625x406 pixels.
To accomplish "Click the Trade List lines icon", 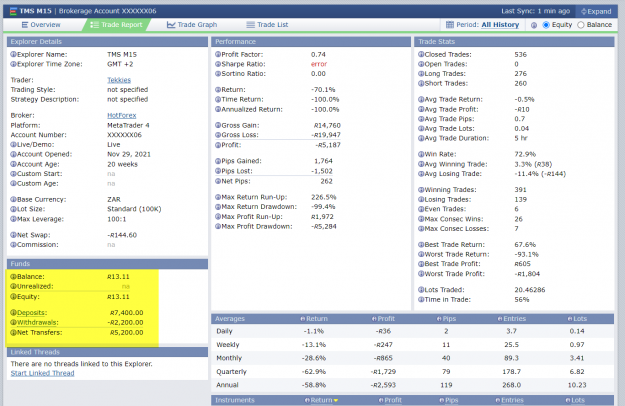I will click(250, 25).
